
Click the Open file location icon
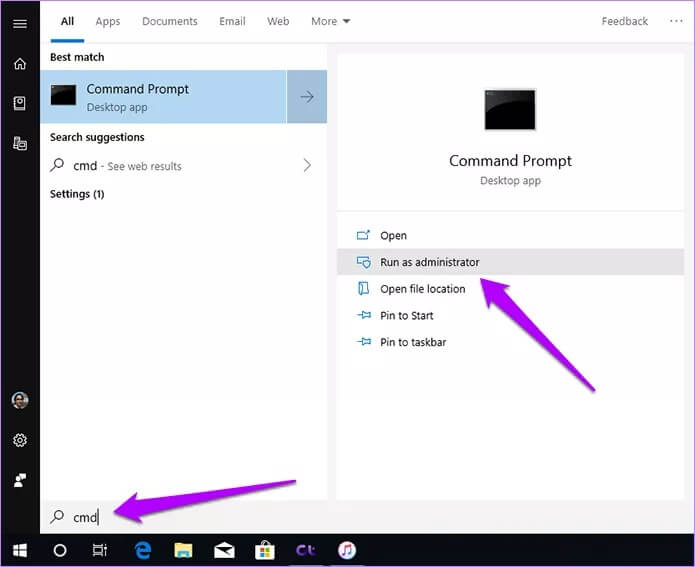click(x=363, y=288)
